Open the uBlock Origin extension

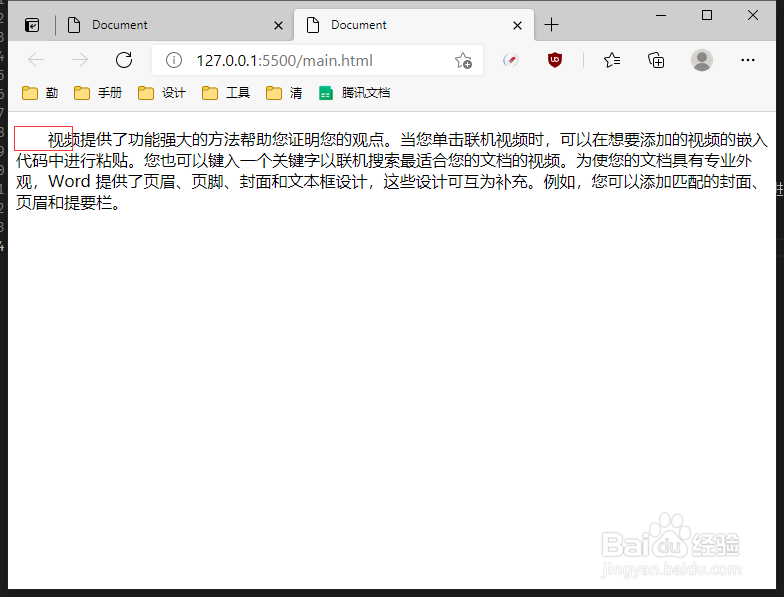click(x=554, y=60)
